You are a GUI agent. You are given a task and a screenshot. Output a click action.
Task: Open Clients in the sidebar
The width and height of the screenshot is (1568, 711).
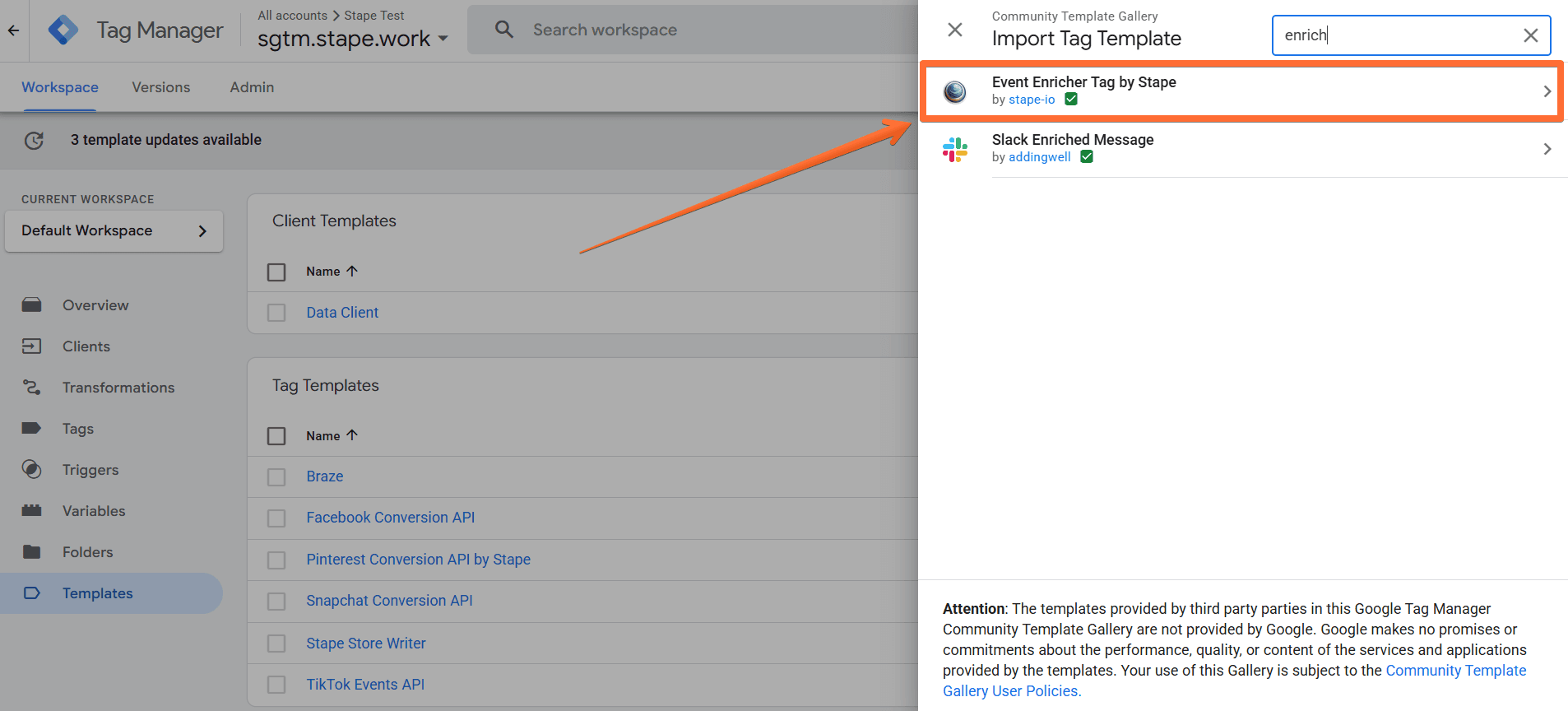[x=86, y=346]
